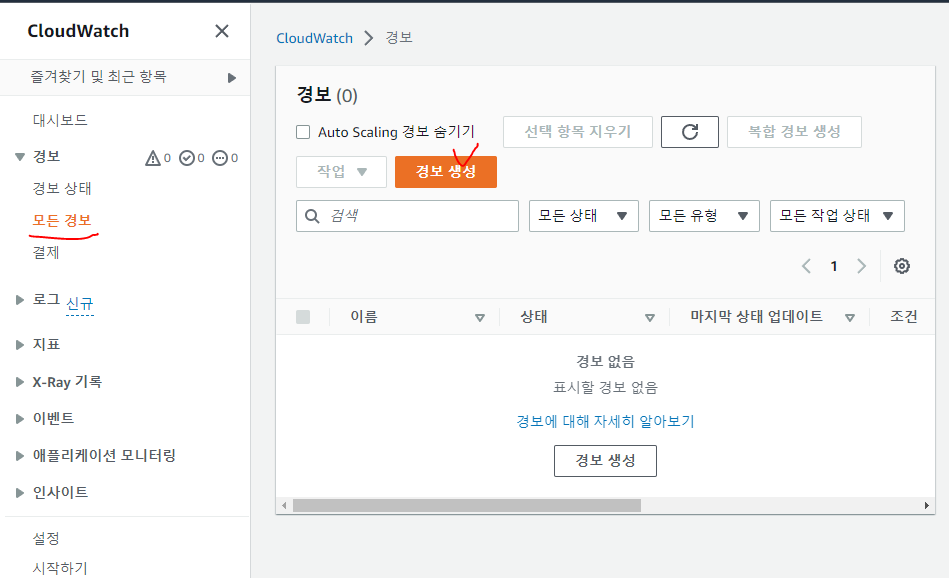This screenshot has height=578, width=949.
Task: Open the 모든 작업 상태 filter dropdown
Action: click(837, 216)
